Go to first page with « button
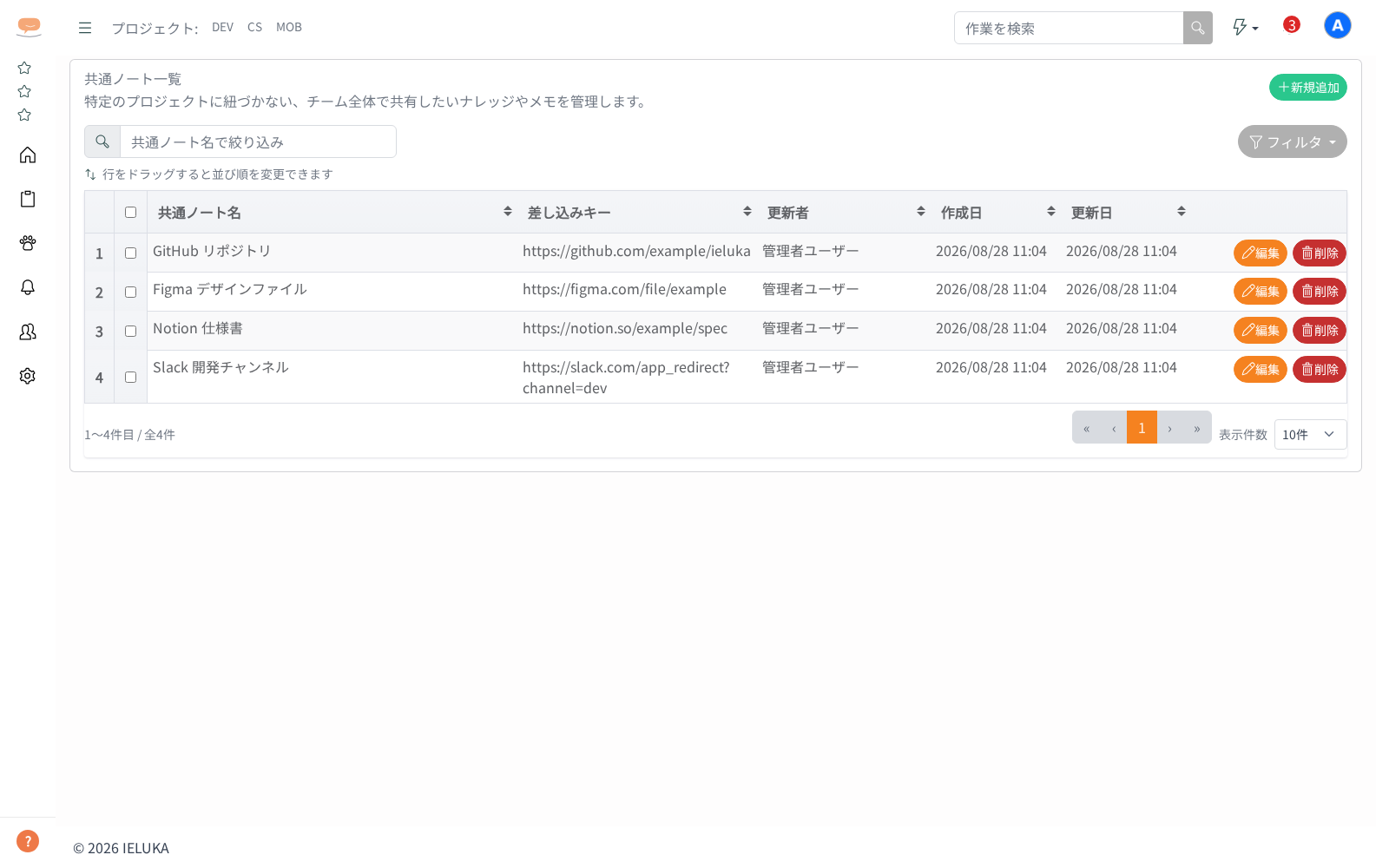The height and width of the screenshot is (868, 1389). [x=1086, y=427]
